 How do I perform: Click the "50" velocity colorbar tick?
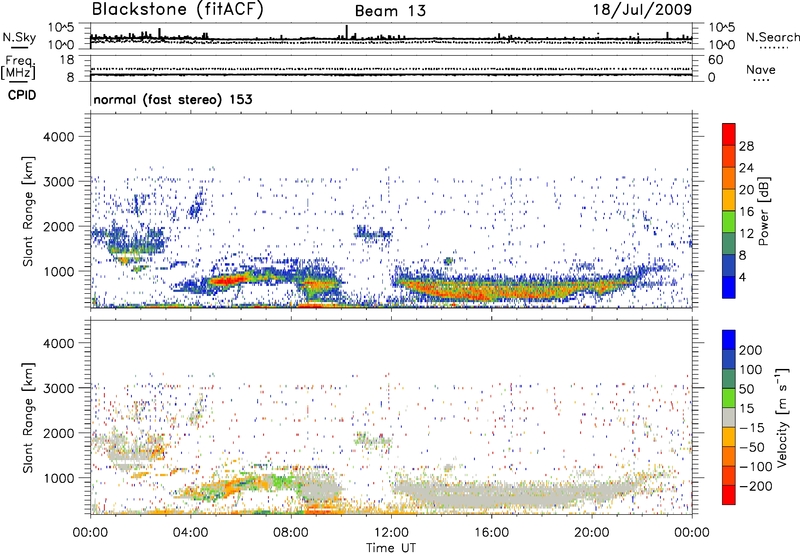tap(746, 389)
